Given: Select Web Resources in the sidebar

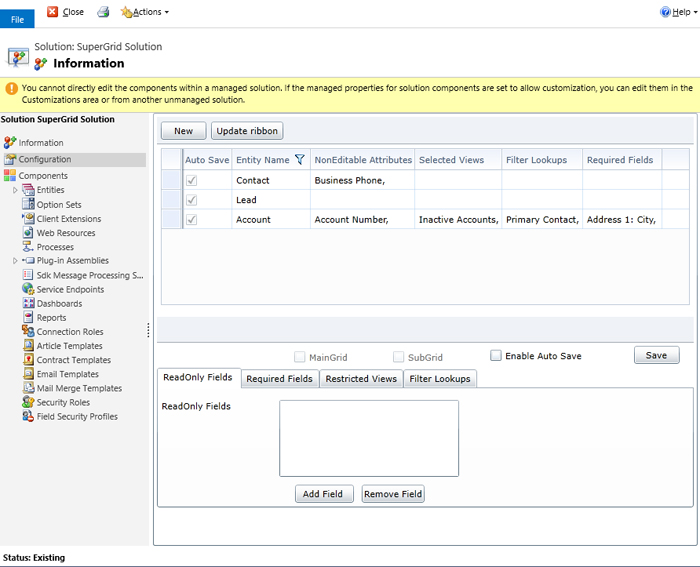Looking at the screenshot, I should point(66,233).
